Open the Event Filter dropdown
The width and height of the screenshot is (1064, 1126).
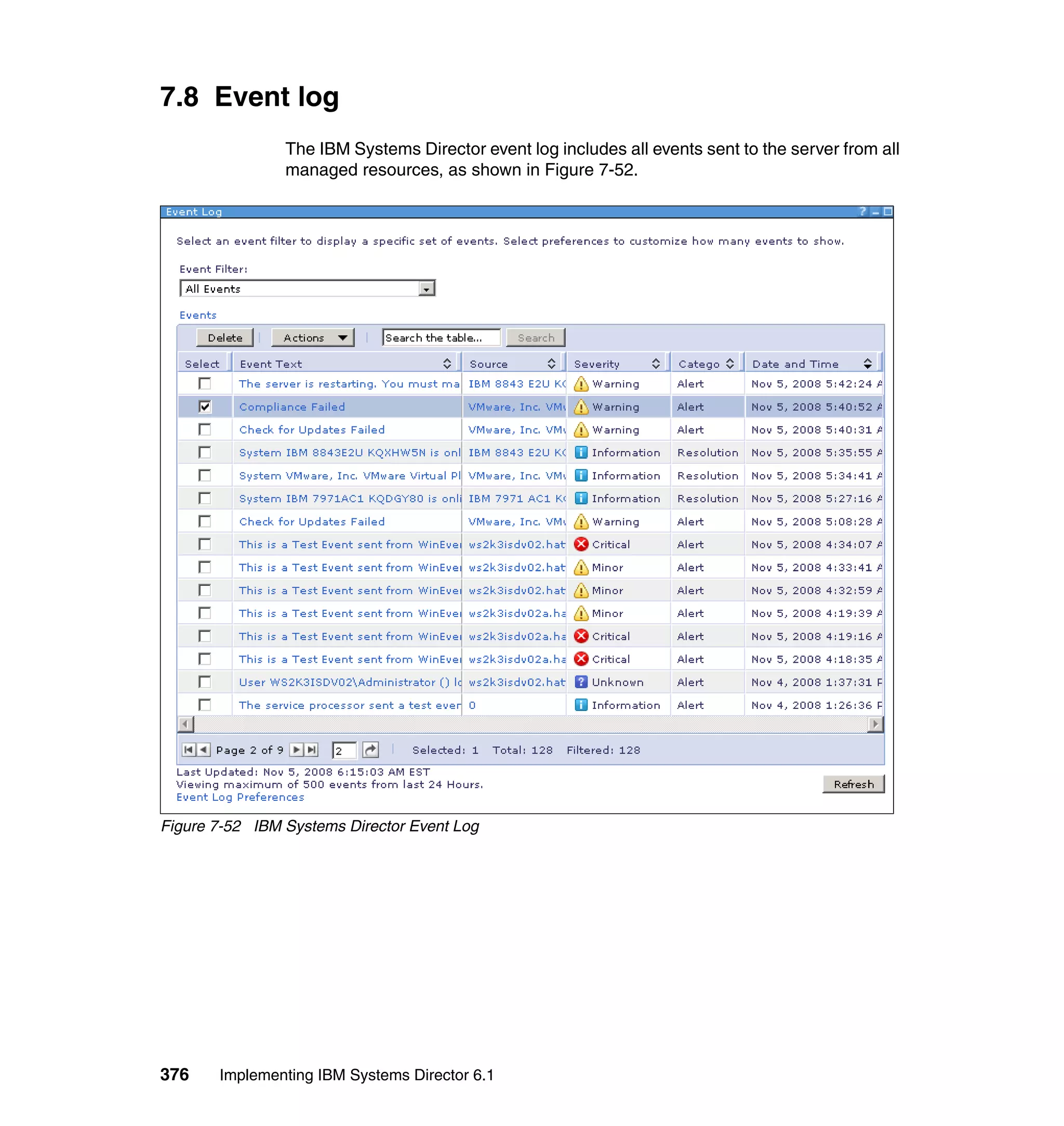[426, 289]
